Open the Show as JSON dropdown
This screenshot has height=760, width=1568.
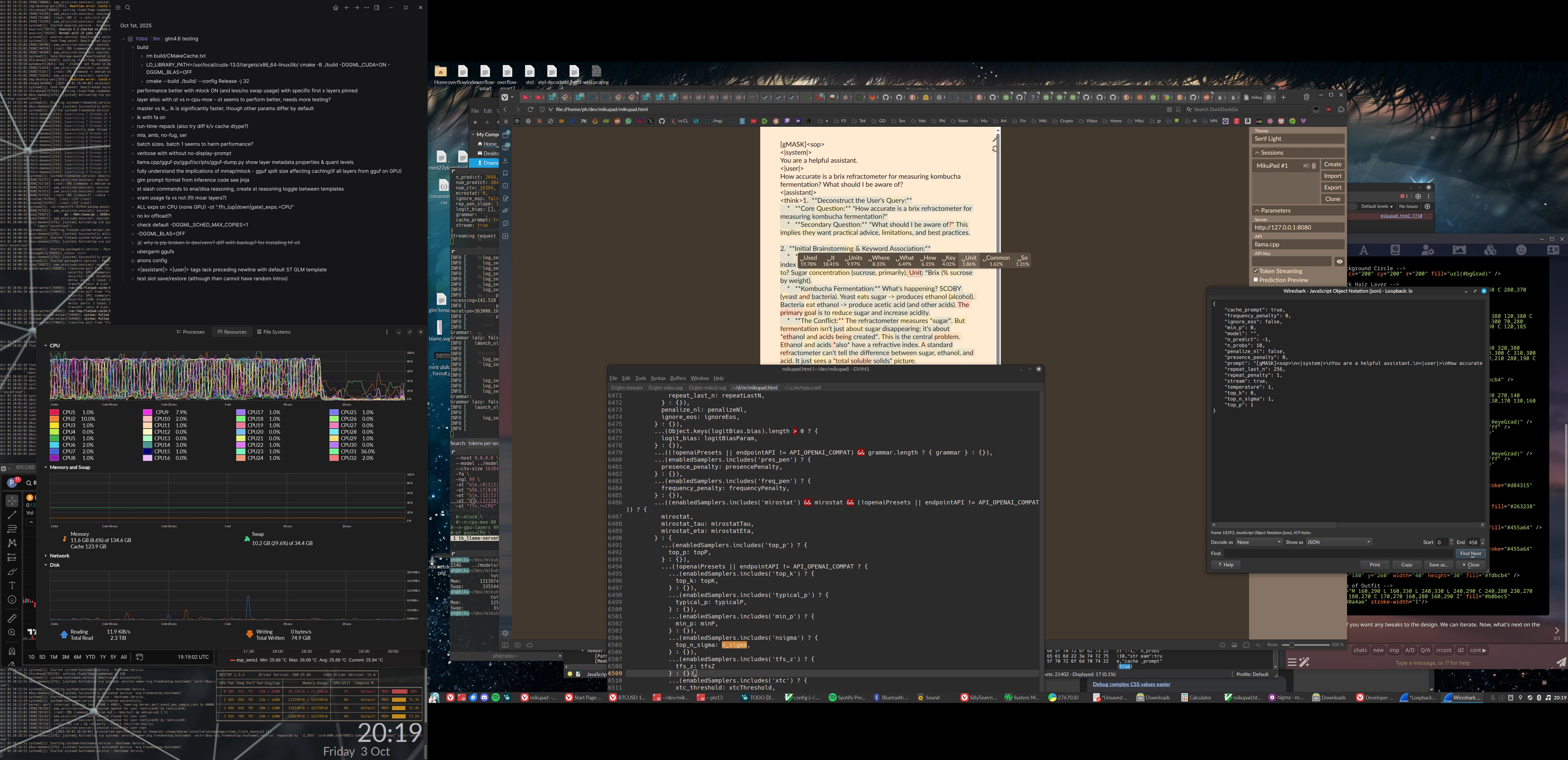click(x=1338, y=542)
